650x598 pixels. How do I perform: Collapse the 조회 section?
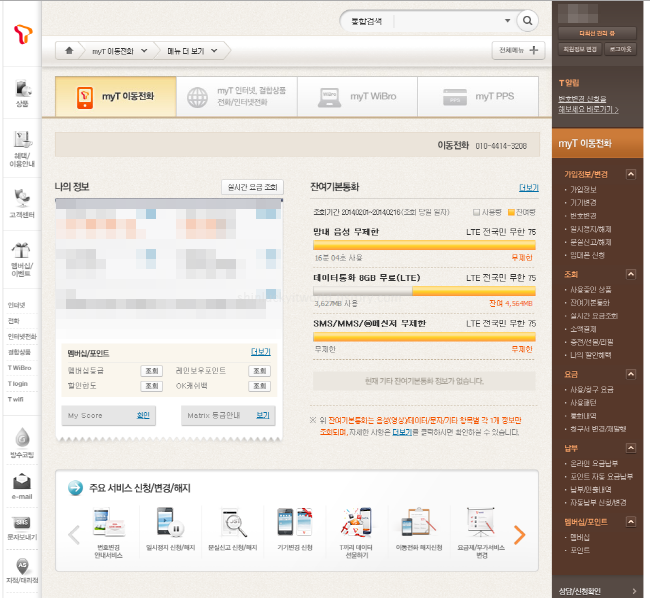(631, 274)
